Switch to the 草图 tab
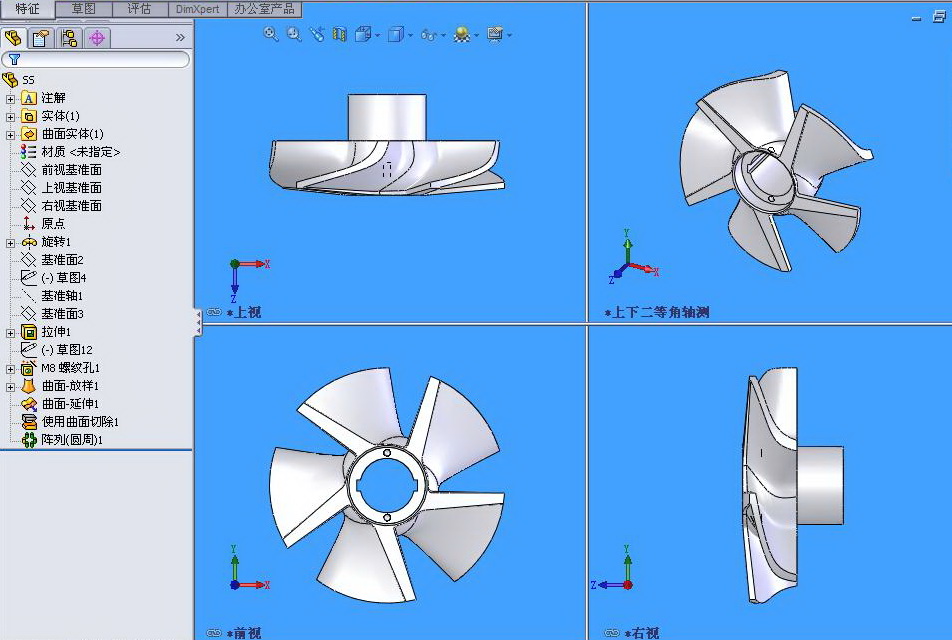The image size is (952, 640). (x=83, y=9)
